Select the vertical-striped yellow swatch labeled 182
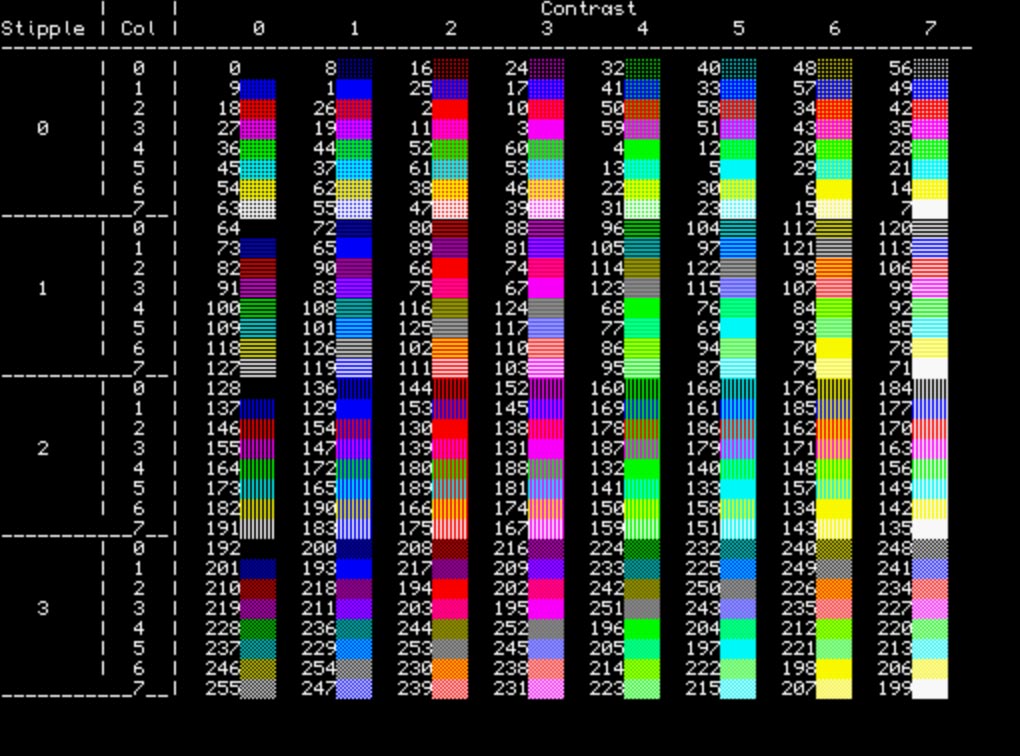 258,509
